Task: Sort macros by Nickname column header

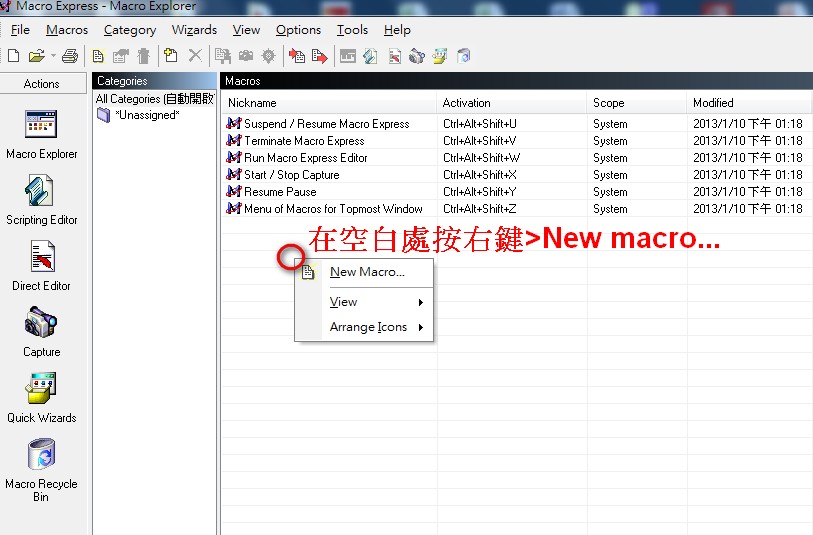Action: (329, 103)
